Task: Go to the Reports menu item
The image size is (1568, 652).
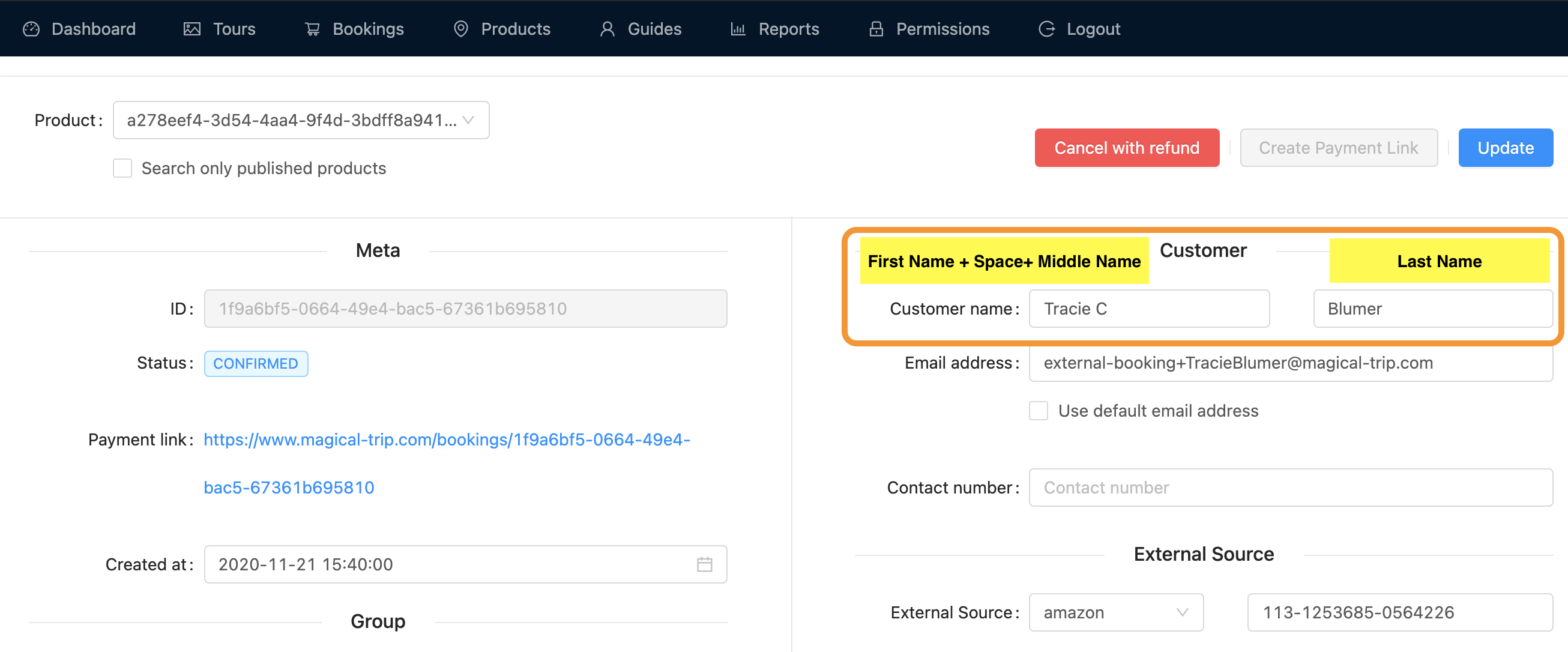Action: pyautogui.click(x=788, y=29)
